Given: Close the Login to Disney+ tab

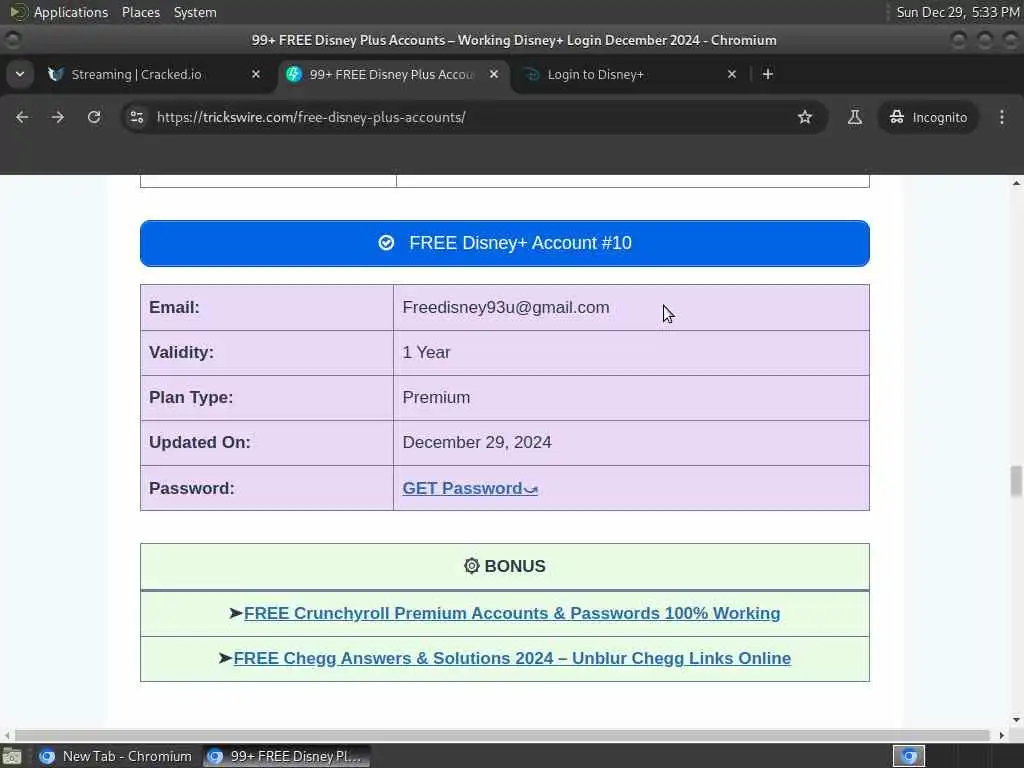Looking at the screenshot, I should click(x=732, y=74).
